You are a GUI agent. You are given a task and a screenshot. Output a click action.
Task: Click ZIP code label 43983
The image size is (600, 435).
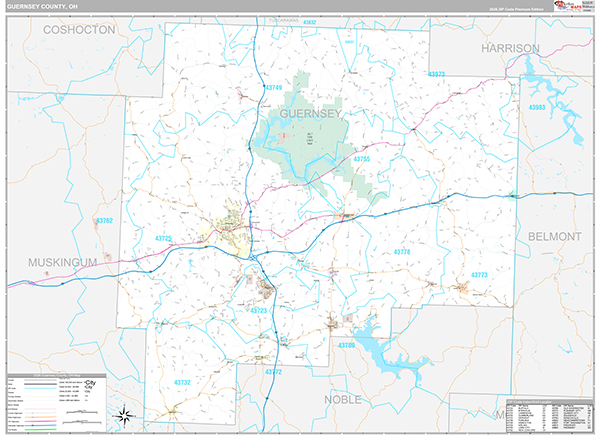[536, 108]
